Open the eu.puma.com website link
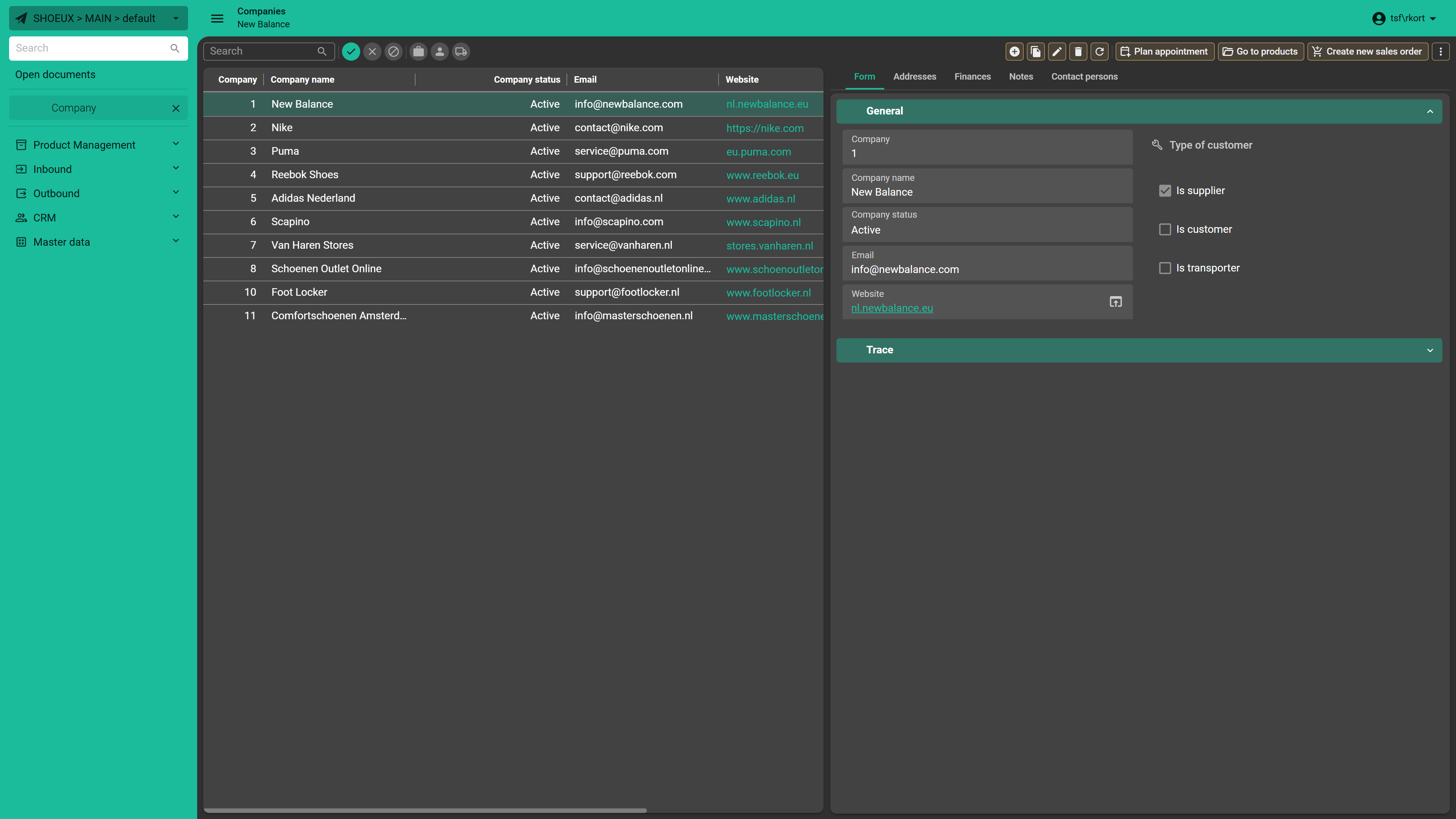 pyautogui.click(x=758, y=152)
